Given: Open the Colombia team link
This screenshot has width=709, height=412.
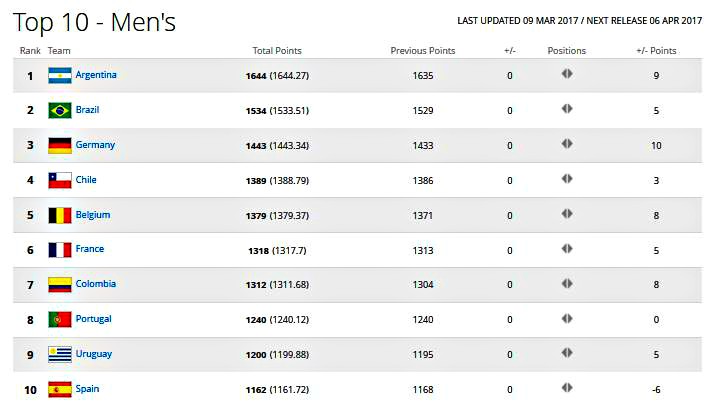Looking at the screenshot, I should pyautogui.click(x=95, y=284).
